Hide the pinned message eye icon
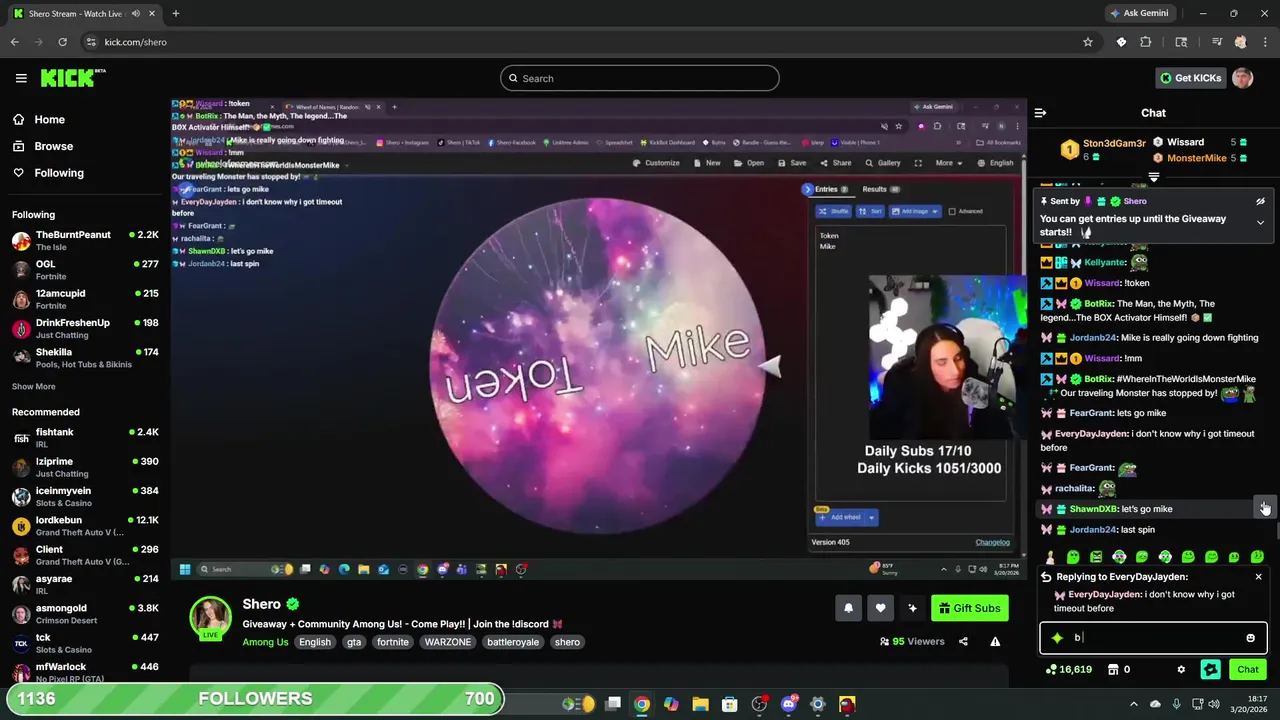Screen dimensions: 1280x720 pyautogui.click(x=1260, y=201)
